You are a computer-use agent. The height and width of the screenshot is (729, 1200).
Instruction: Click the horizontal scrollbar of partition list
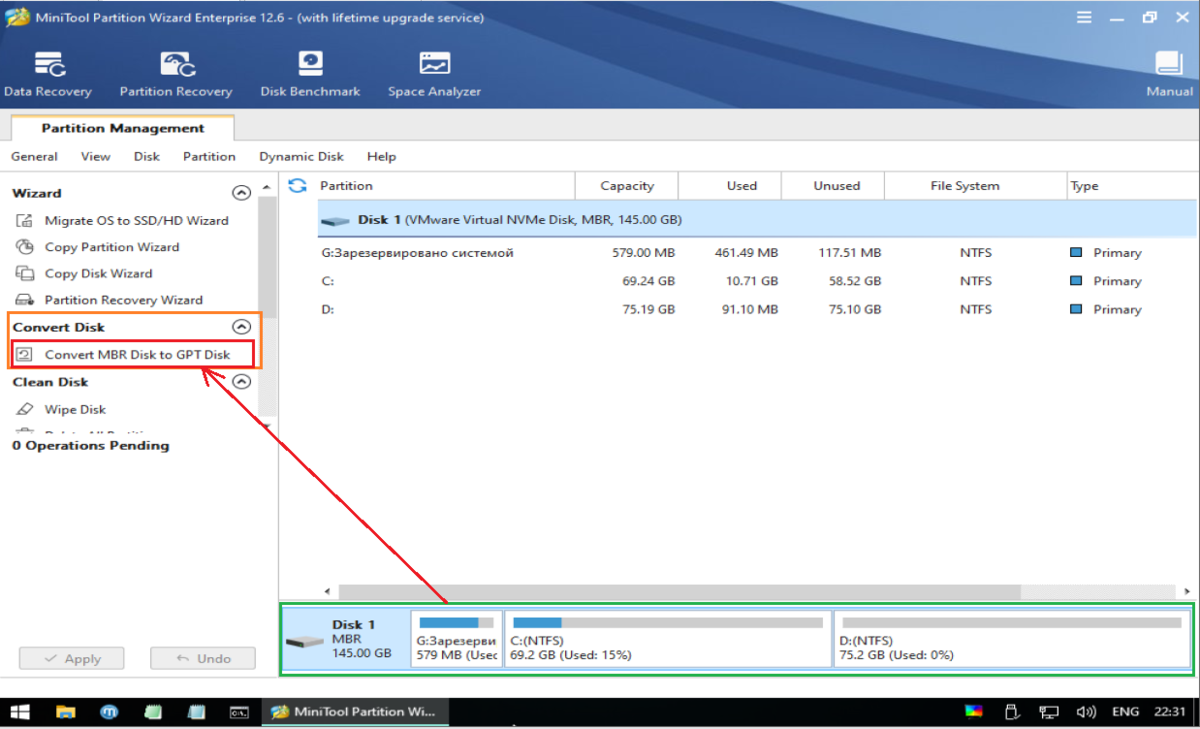[680, 591]
